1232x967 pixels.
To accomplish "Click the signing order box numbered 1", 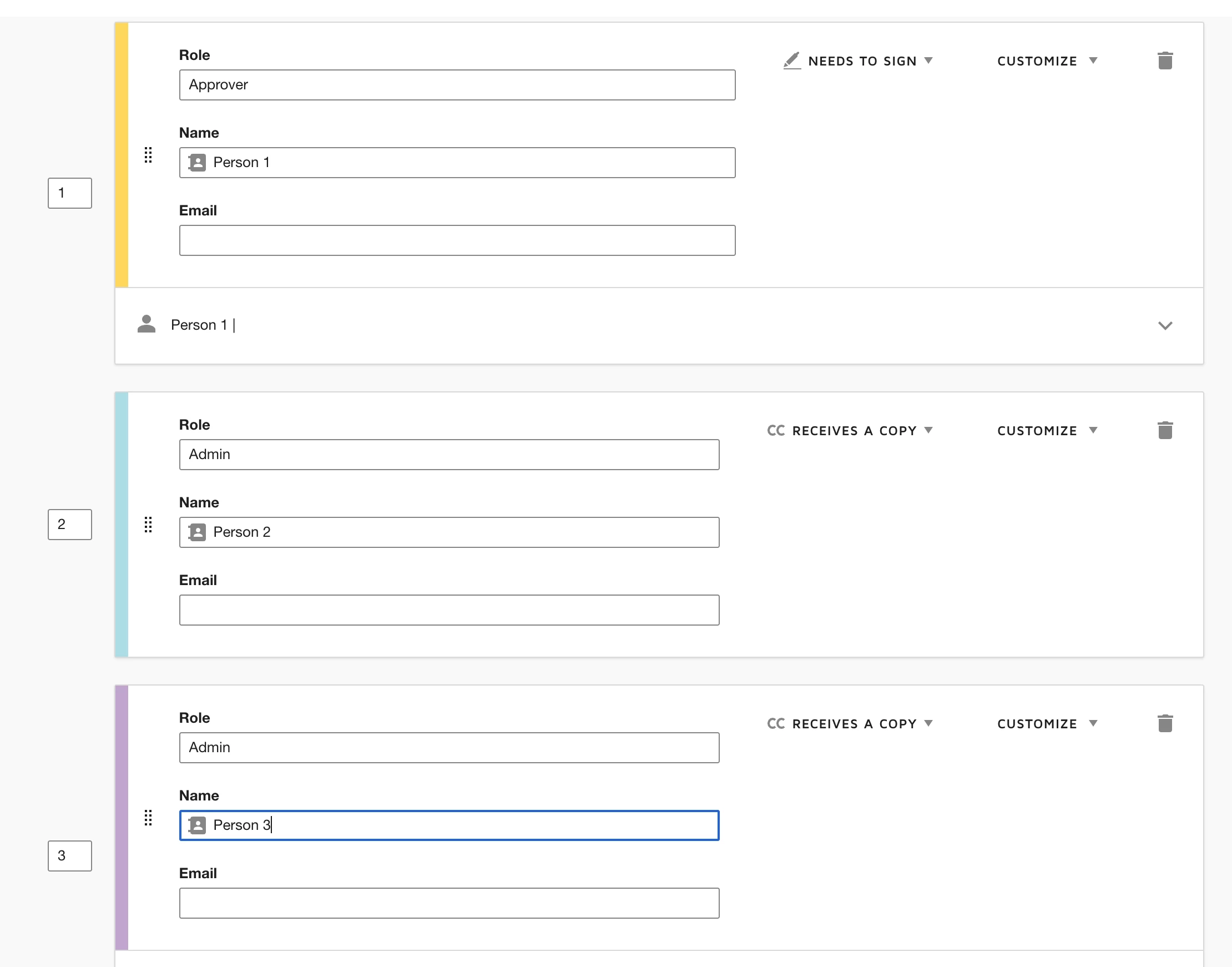I will pyautogui.click(x=69, y=193).
